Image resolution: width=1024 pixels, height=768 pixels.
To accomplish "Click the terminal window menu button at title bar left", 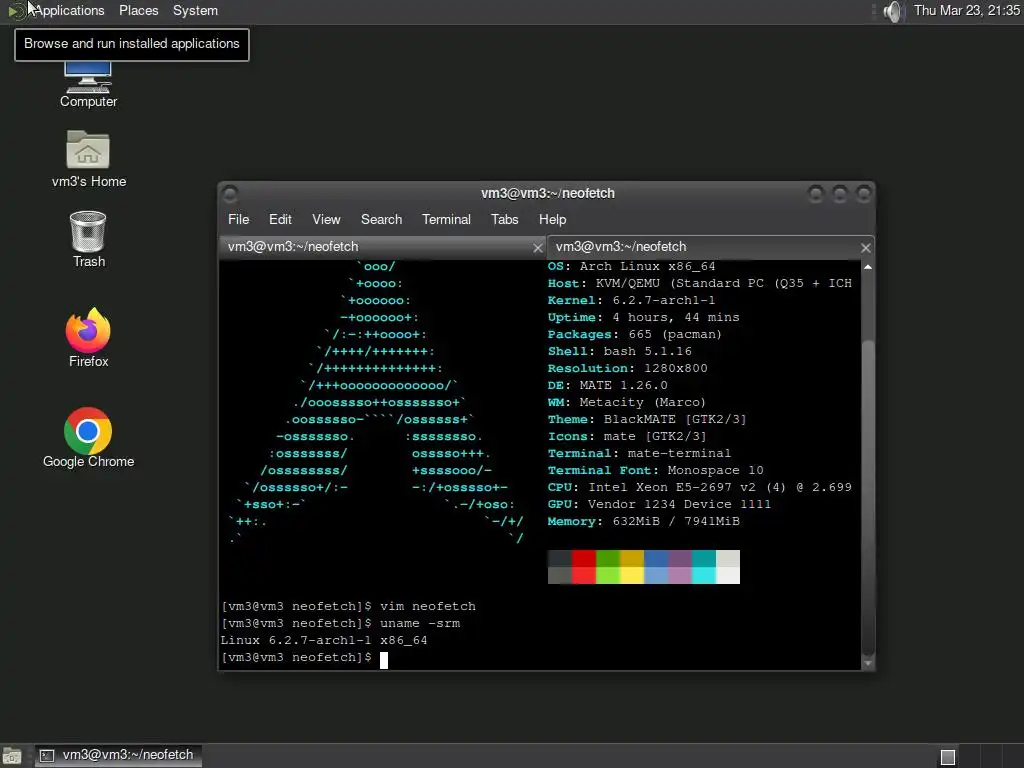I will 230,193.
